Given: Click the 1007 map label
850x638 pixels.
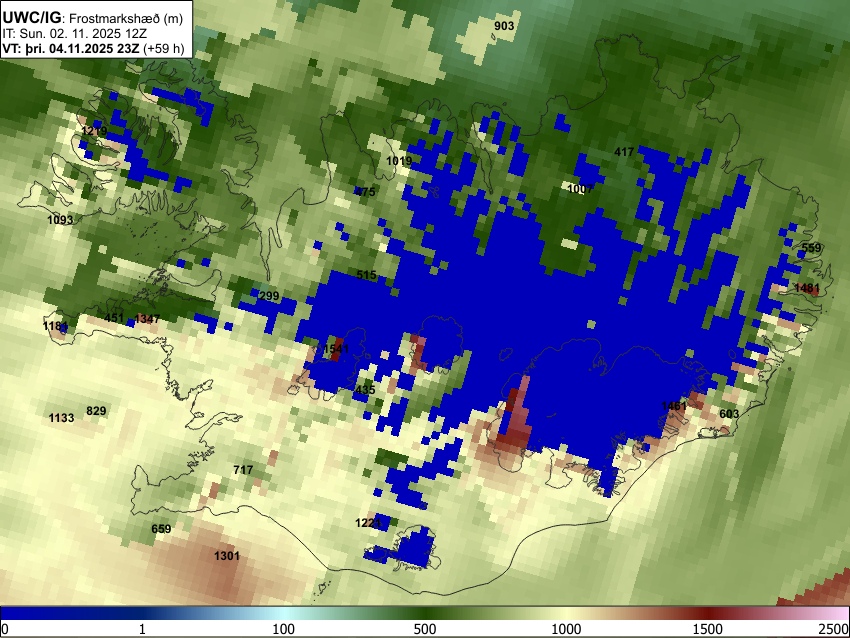Looking at the screenshot, I should (x=580, y=189).
